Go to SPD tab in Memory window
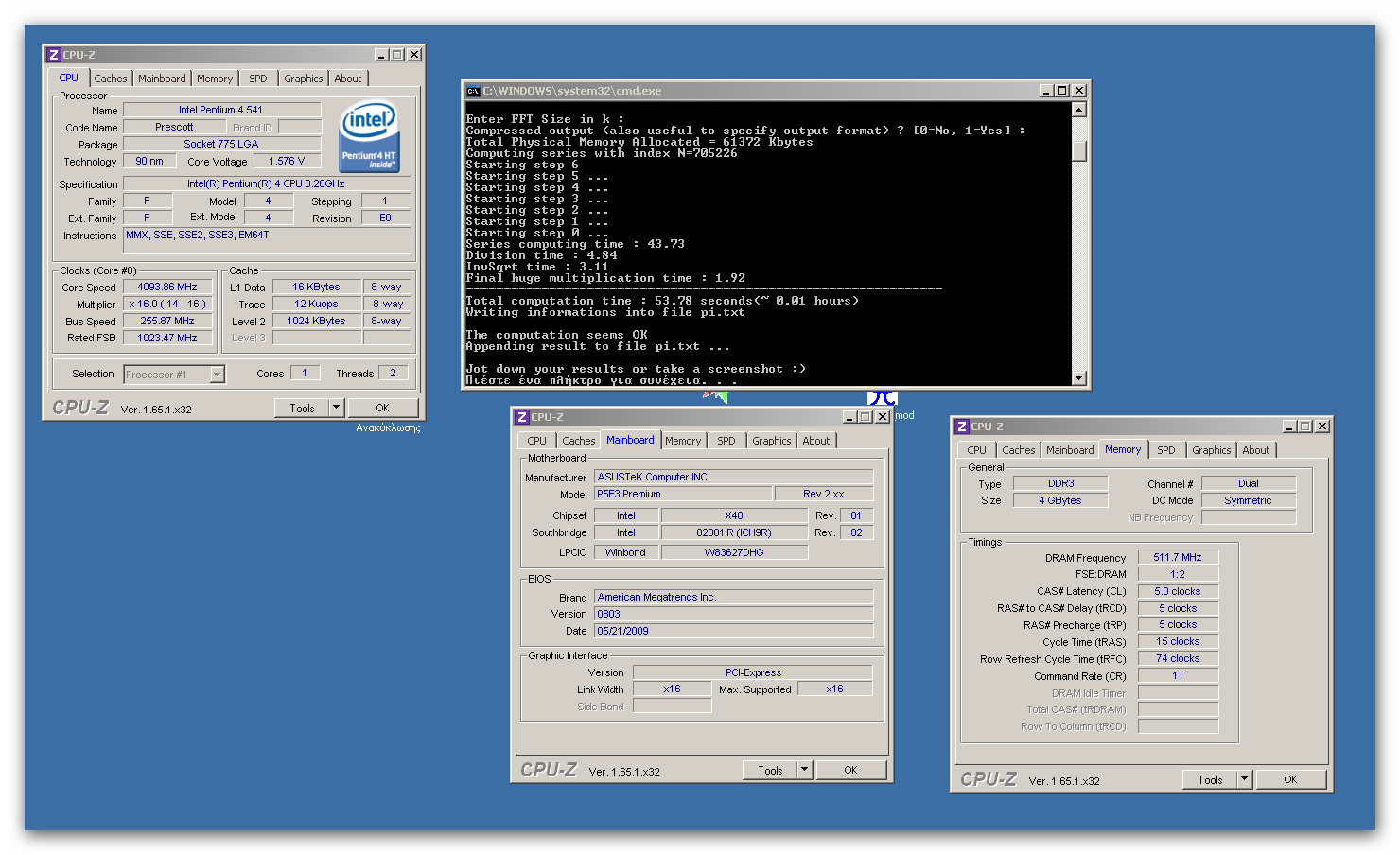The height and width of the screenshot is (855, 1400). tap(1166, 450)
